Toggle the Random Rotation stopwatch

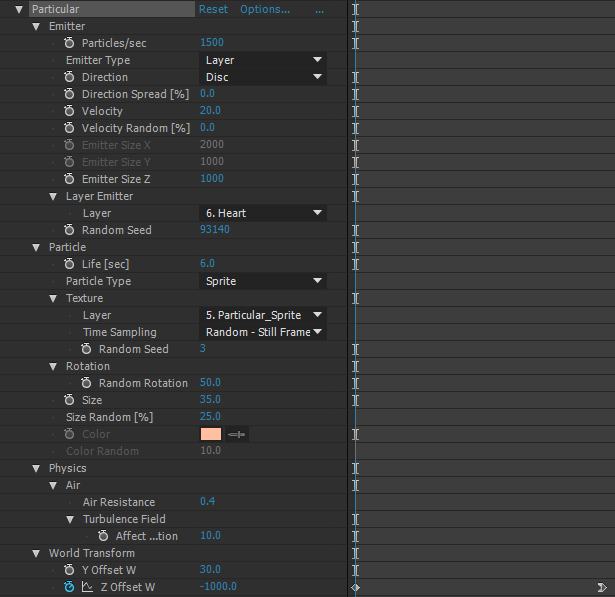click(x=86, y=383)
